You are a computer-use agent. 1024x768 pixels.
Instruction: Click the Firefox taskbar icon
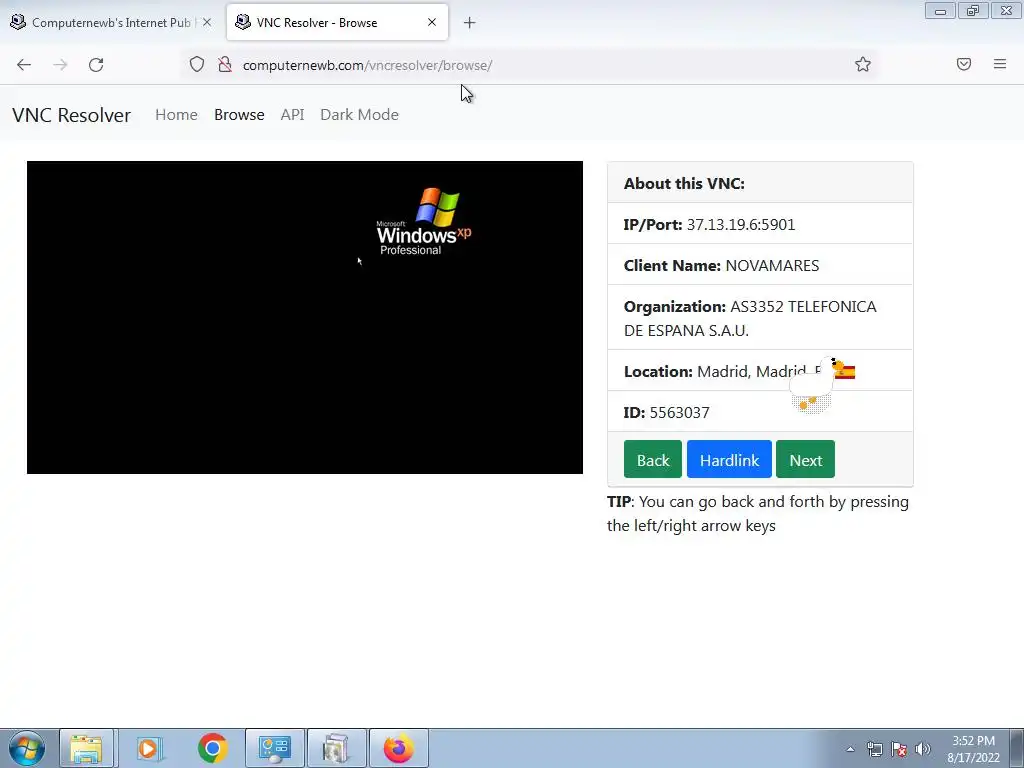pyautogui.click(x=398, y=748)
